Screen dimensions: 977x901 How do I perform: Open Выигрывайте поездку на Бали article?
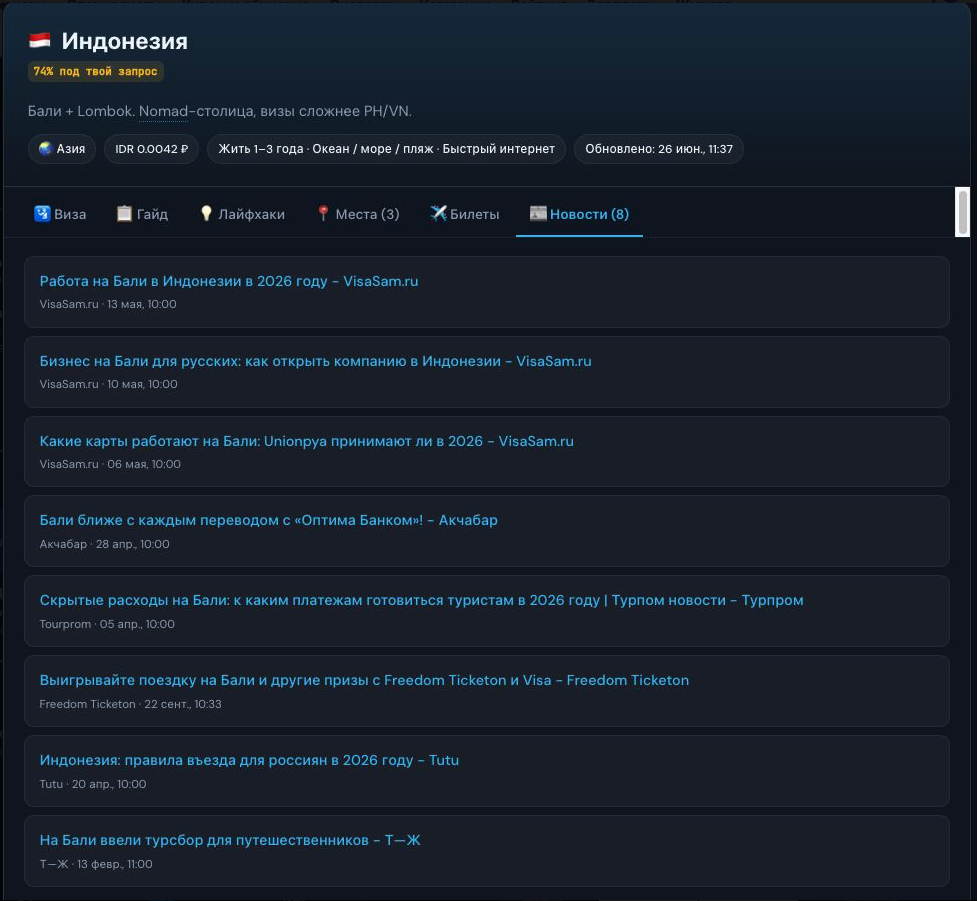364,680
